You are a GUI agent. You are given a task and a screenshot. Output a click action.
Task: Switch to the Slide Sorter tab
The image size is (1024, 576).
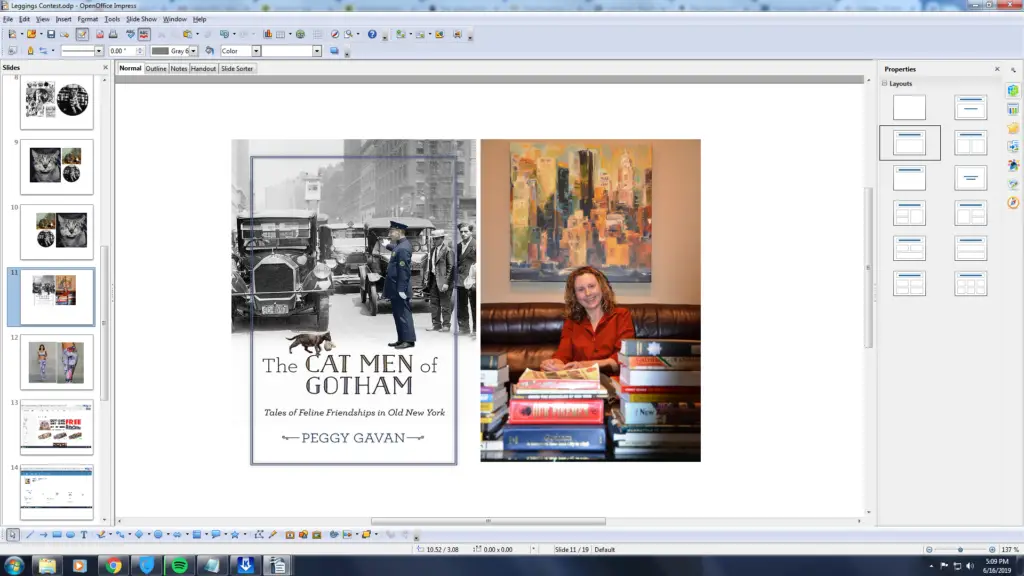pyautogui.click(x=237, y=69)
